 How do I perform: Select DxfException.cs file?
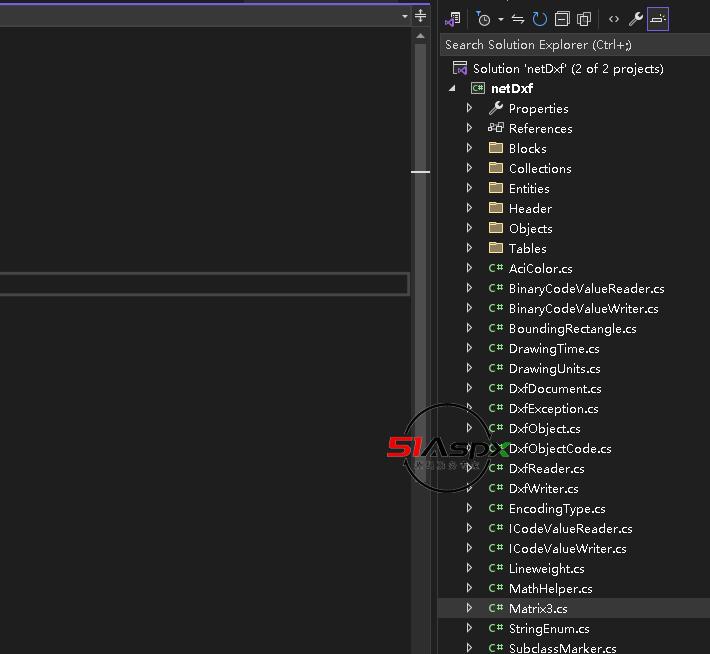(553, 409)
